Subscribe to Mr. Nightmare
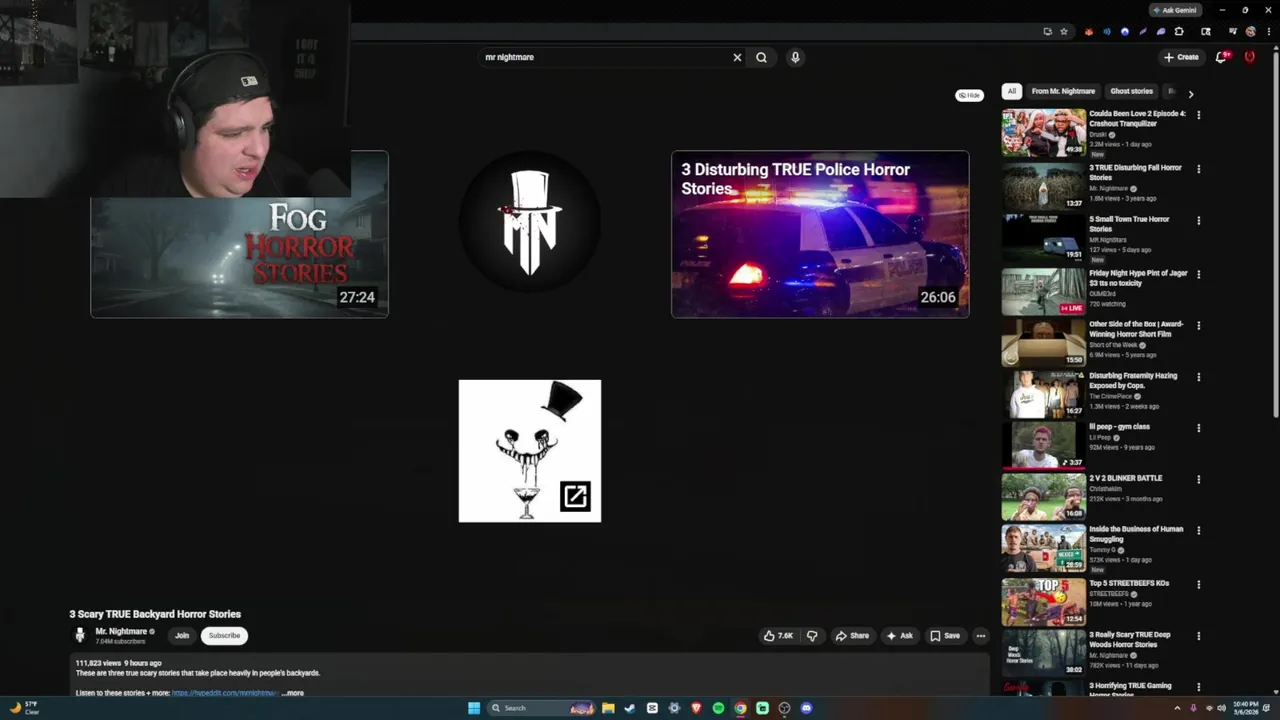Image resolution: width=1280 pixels, height=720 pixels. pos(224,636)
